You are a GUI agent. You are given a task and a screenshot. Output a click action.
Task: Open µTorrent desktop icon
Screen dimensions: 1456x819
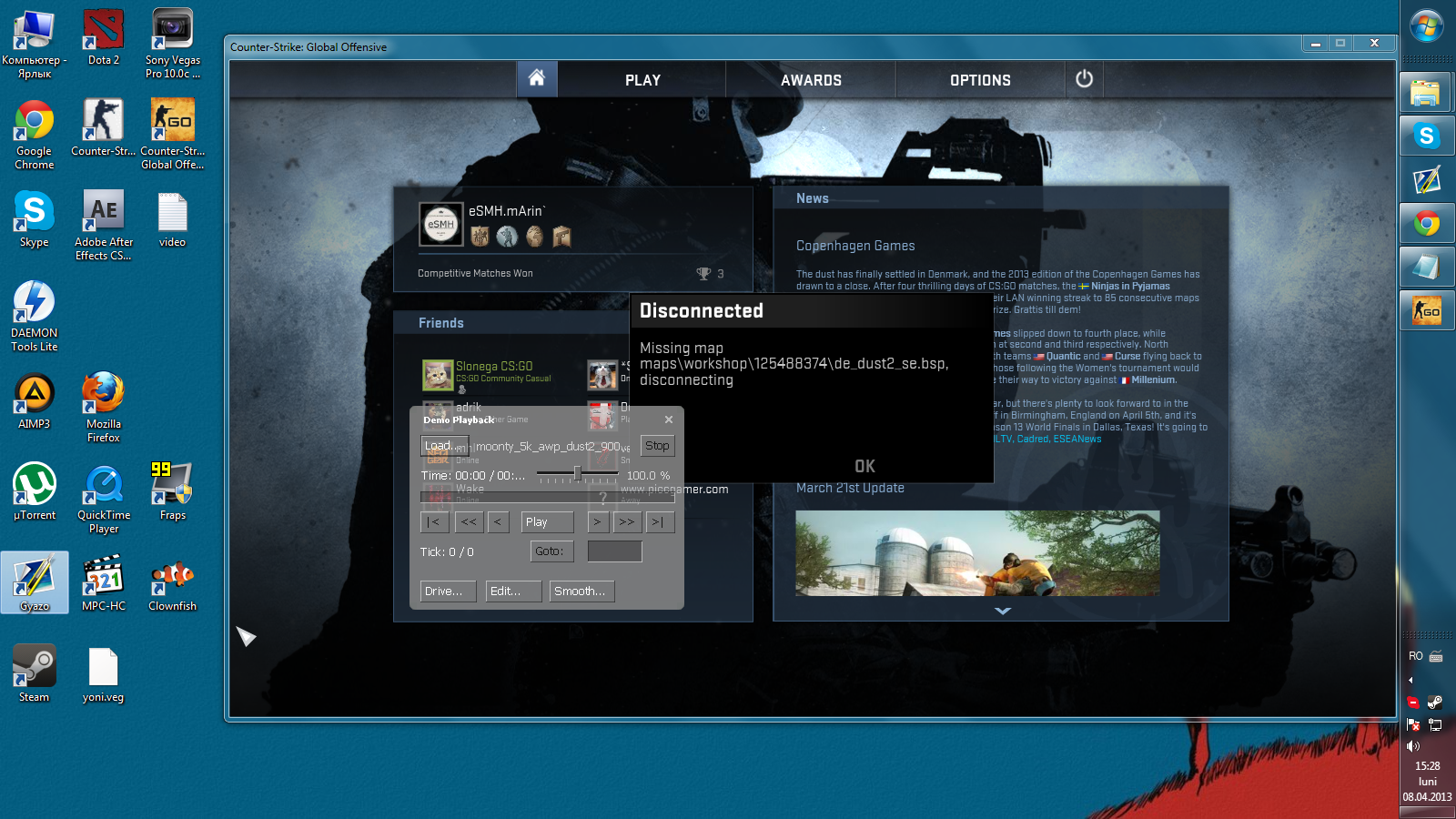coord(35,492)
